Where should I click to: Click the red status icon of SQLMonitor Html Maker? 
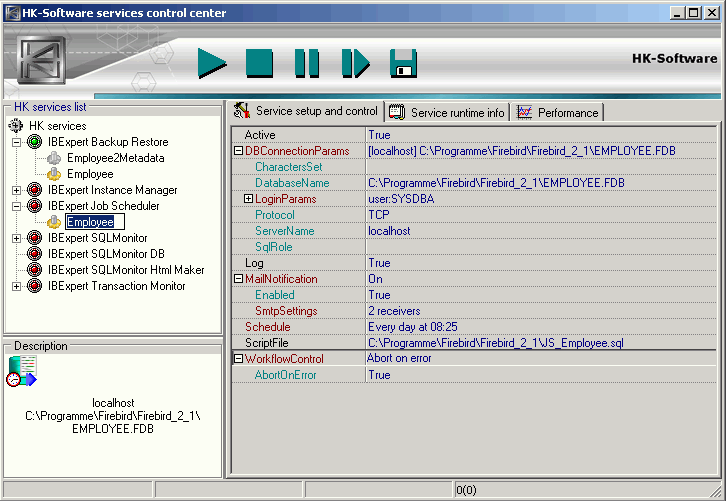coord(34,269)
